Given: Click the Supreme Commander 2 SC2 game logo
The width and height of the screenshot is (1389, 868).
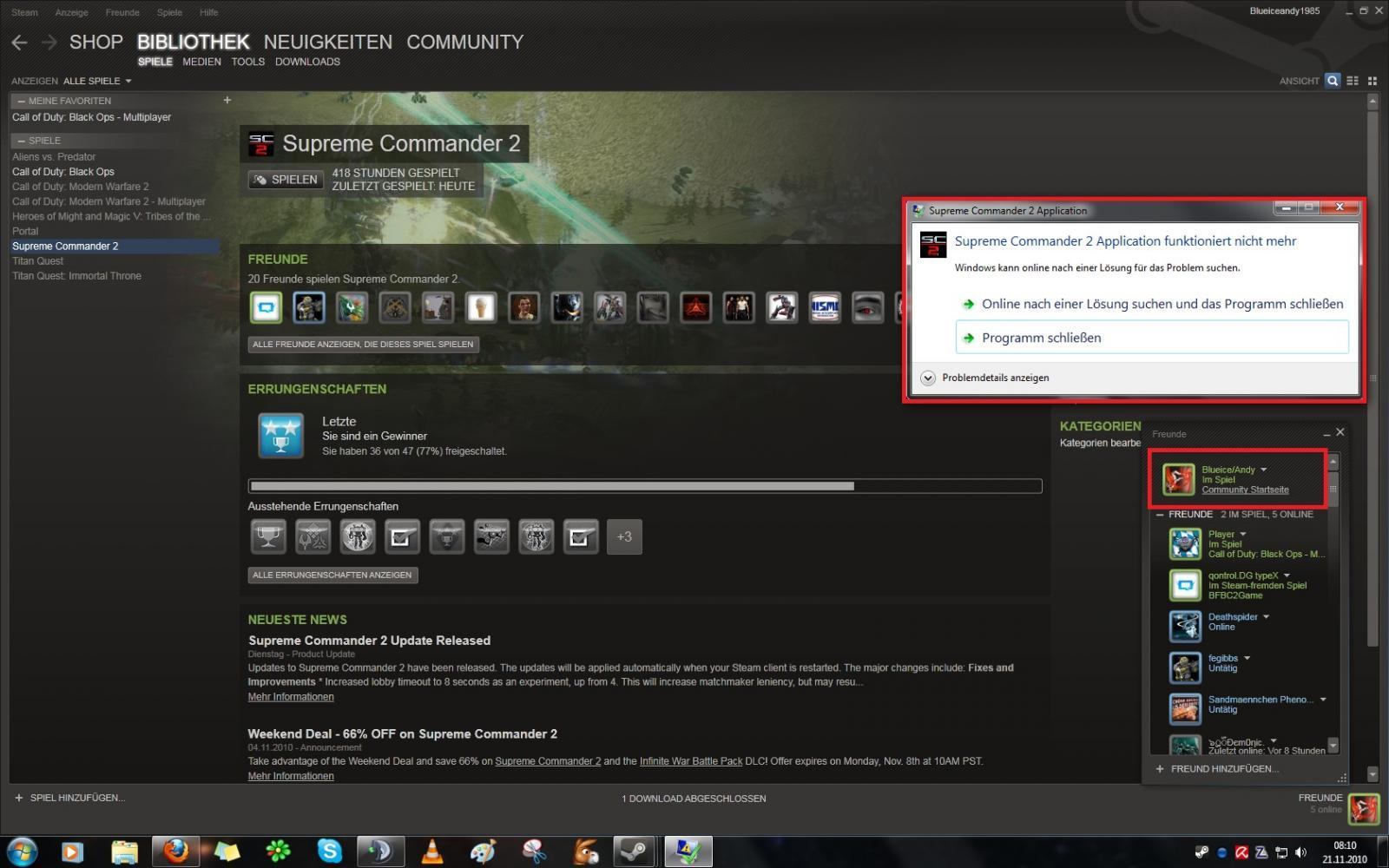Looking at the screenshot, I should 261,144.
